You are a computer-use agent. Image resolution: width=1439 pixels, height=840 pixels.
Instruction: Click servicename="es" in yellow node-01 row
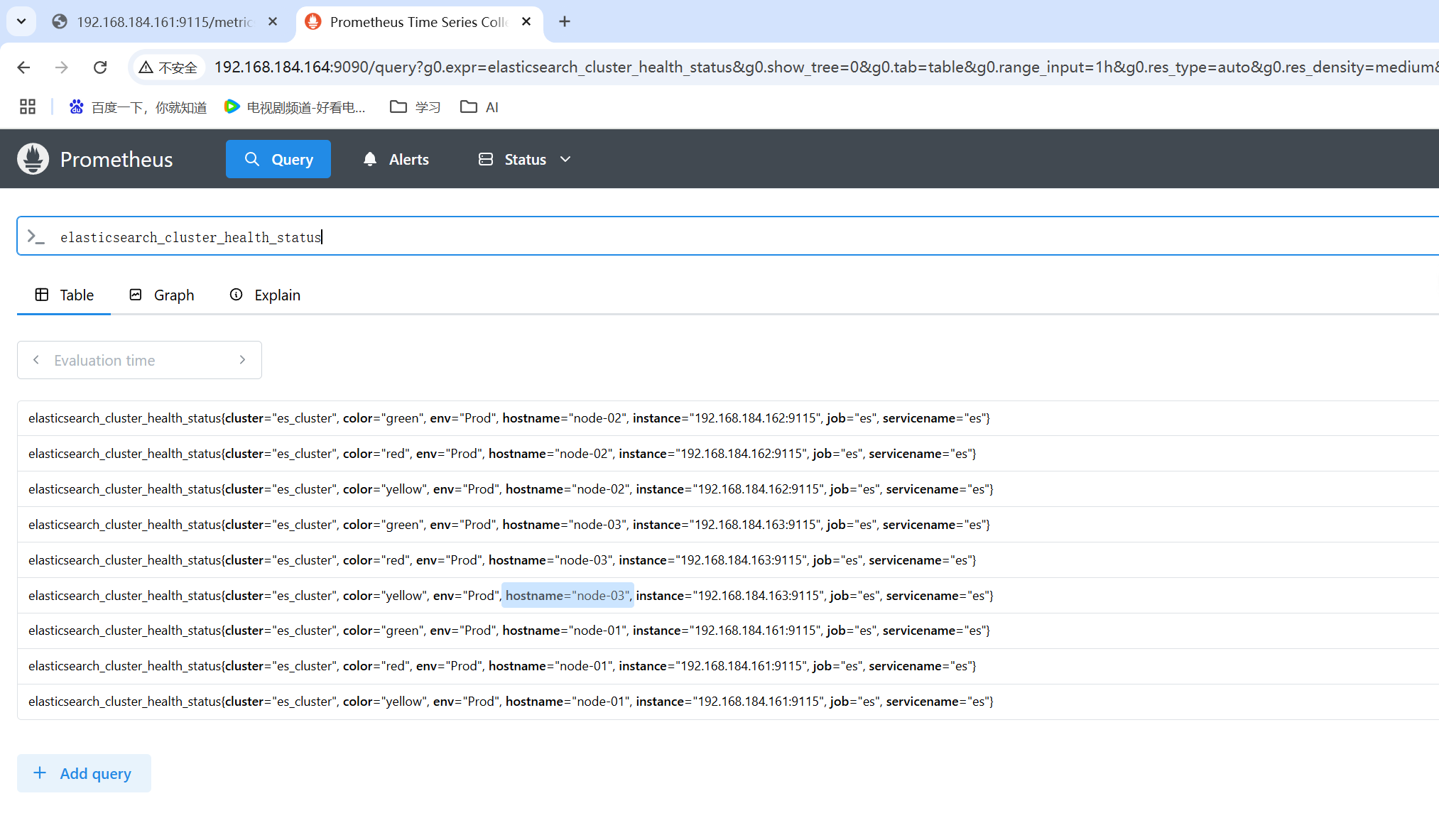[938, 702]
